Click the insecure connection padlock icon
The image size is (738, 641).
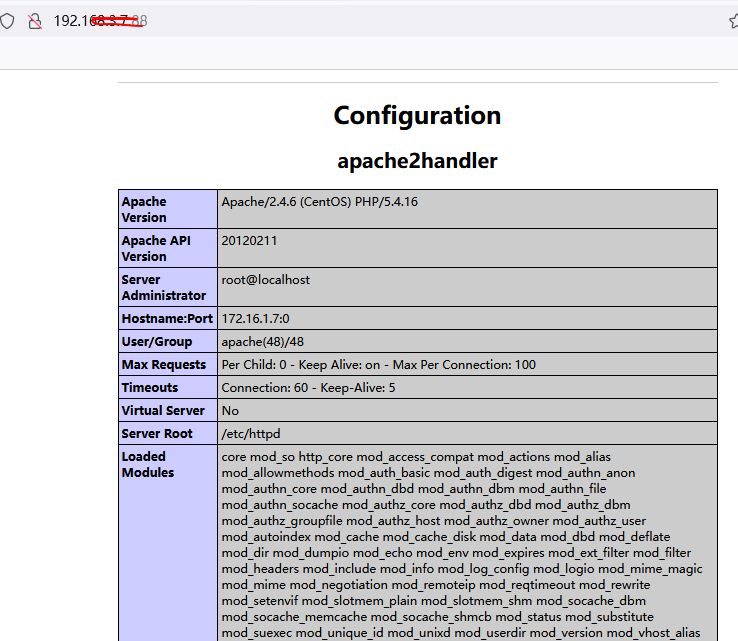34,21
